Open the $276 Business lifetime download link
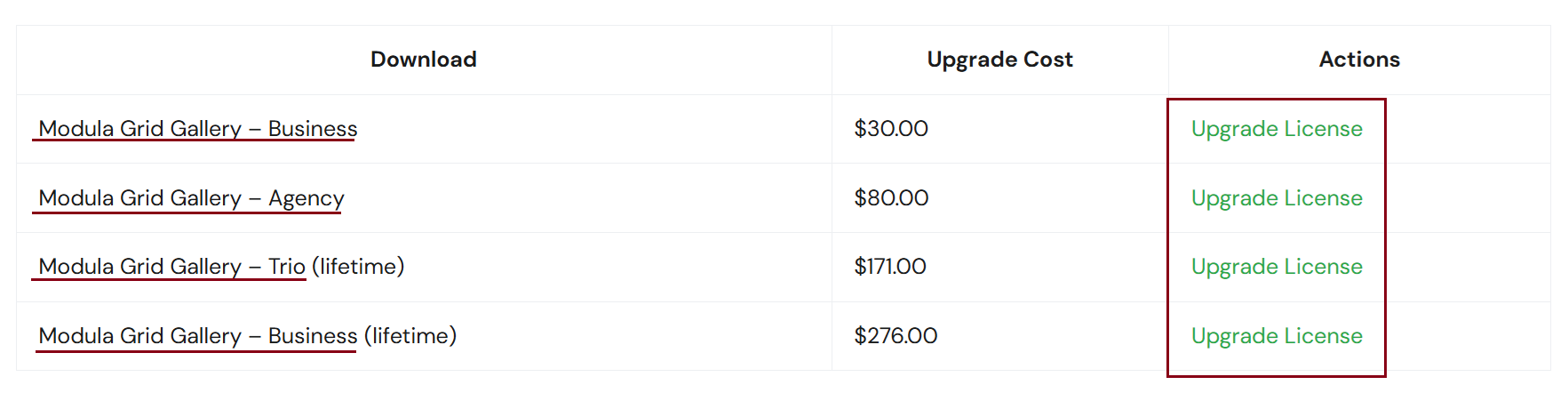This screenshot has width=1568, height=417. tap(197, 336)
